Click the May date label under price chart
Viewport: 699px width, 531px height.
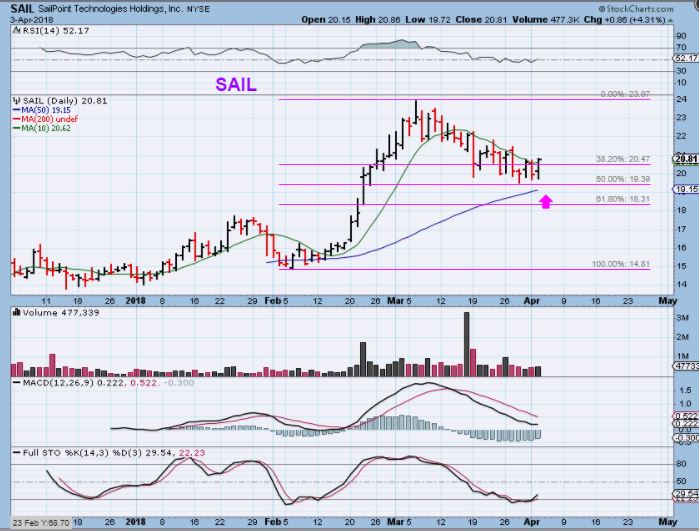[x=667, y=301]
